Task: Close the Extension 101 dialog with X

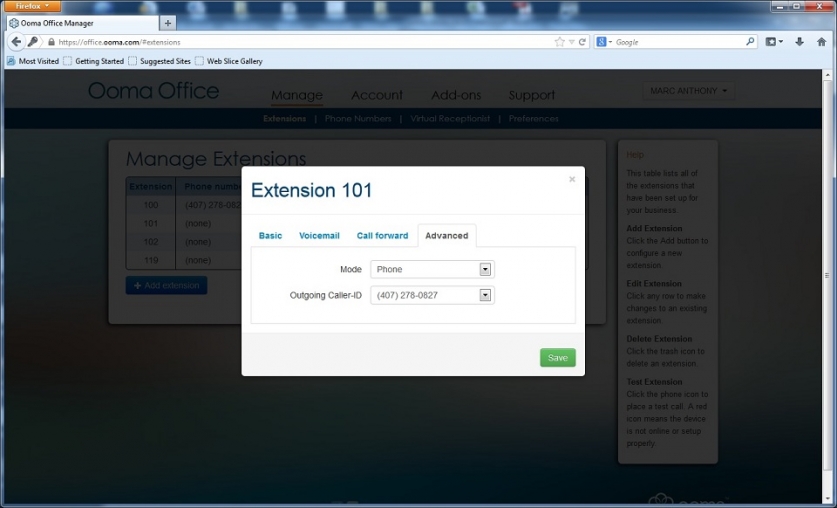Action: [x=572, y=179]
